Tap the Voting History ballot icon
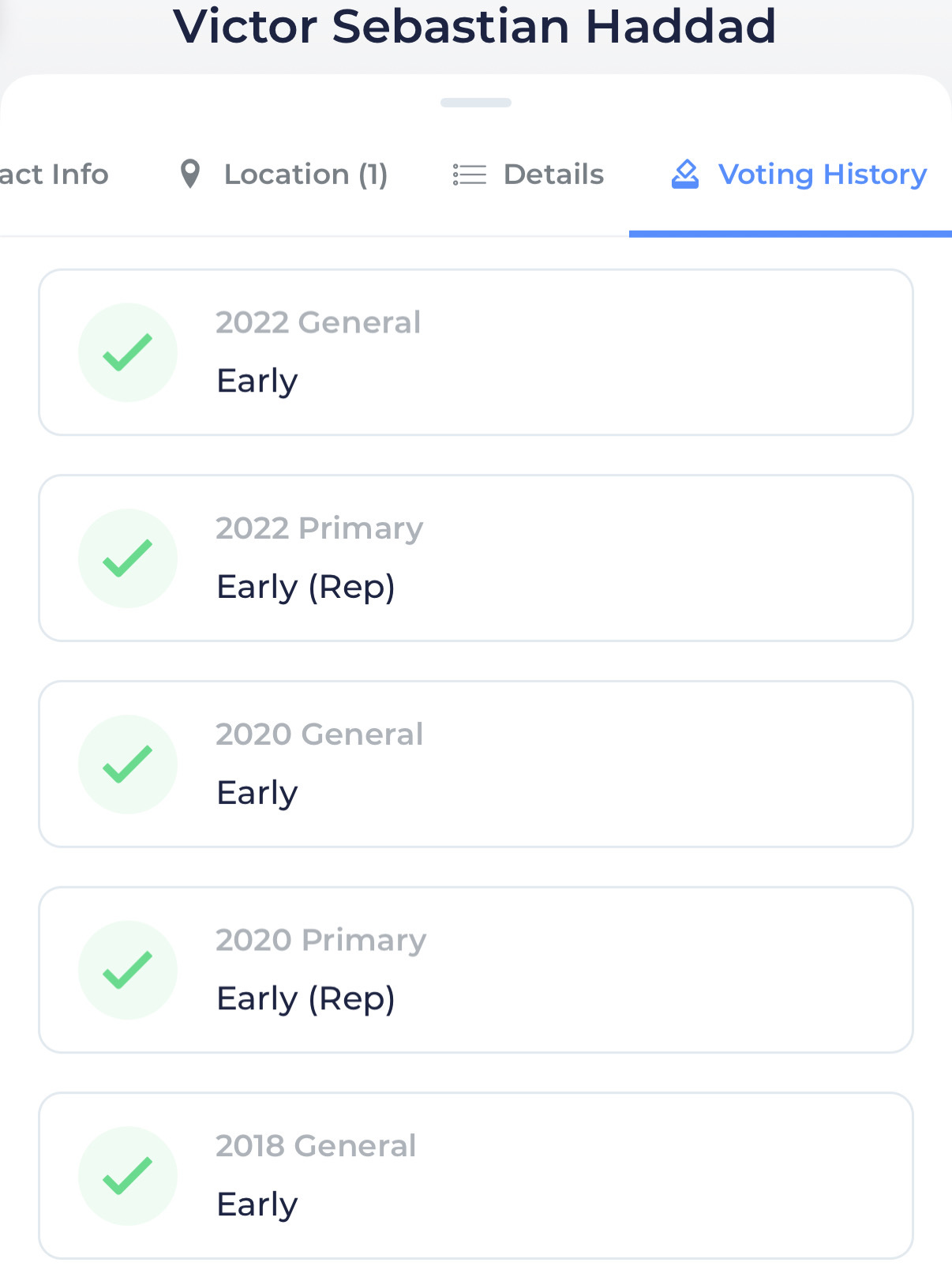Image resolution: width=952 pixels, height=1270 pixels. 684,174
